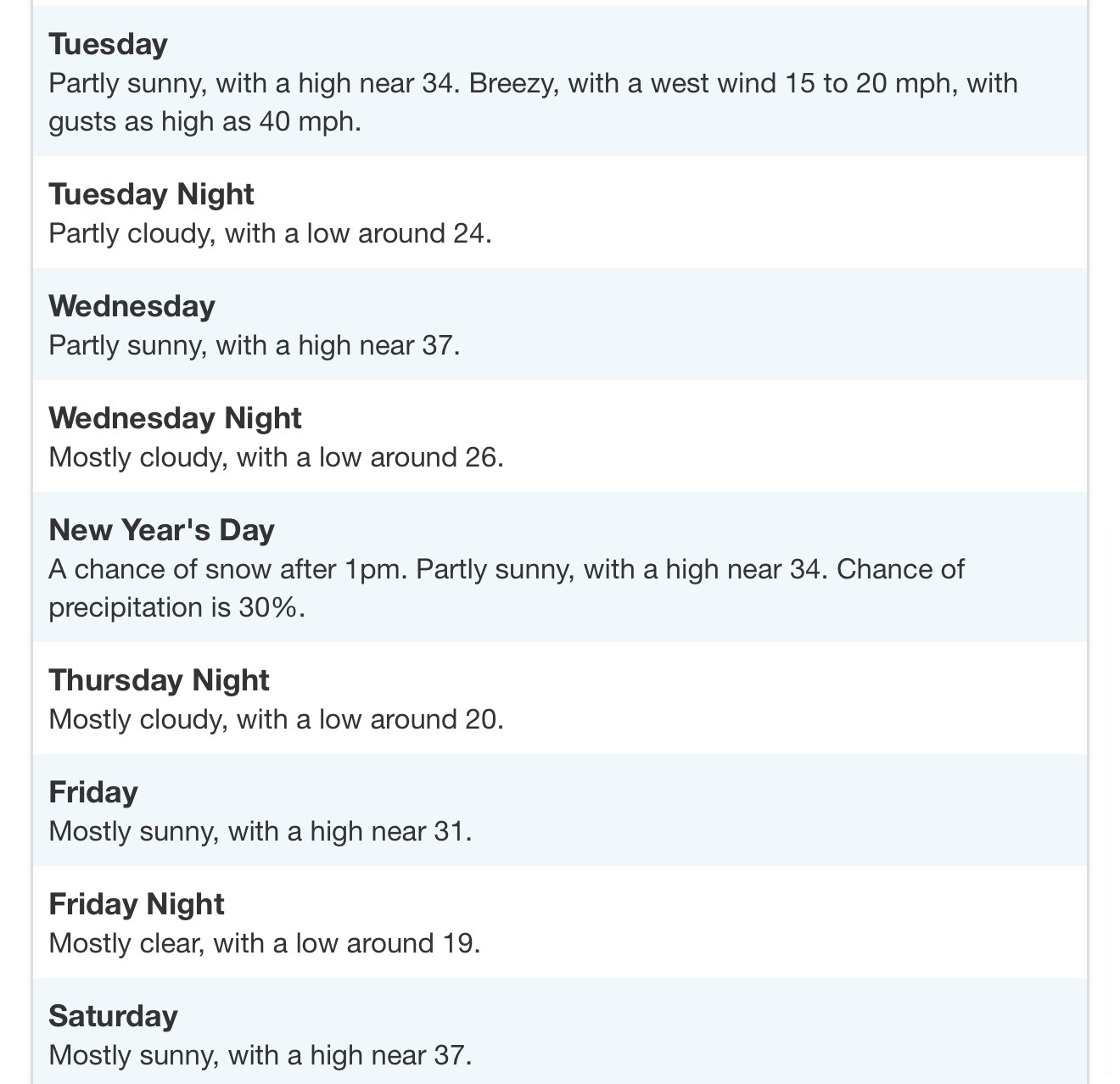Click the 'precipitation is 30%' text
This screenshot has width=1120, height=1084.
[176, 607]
